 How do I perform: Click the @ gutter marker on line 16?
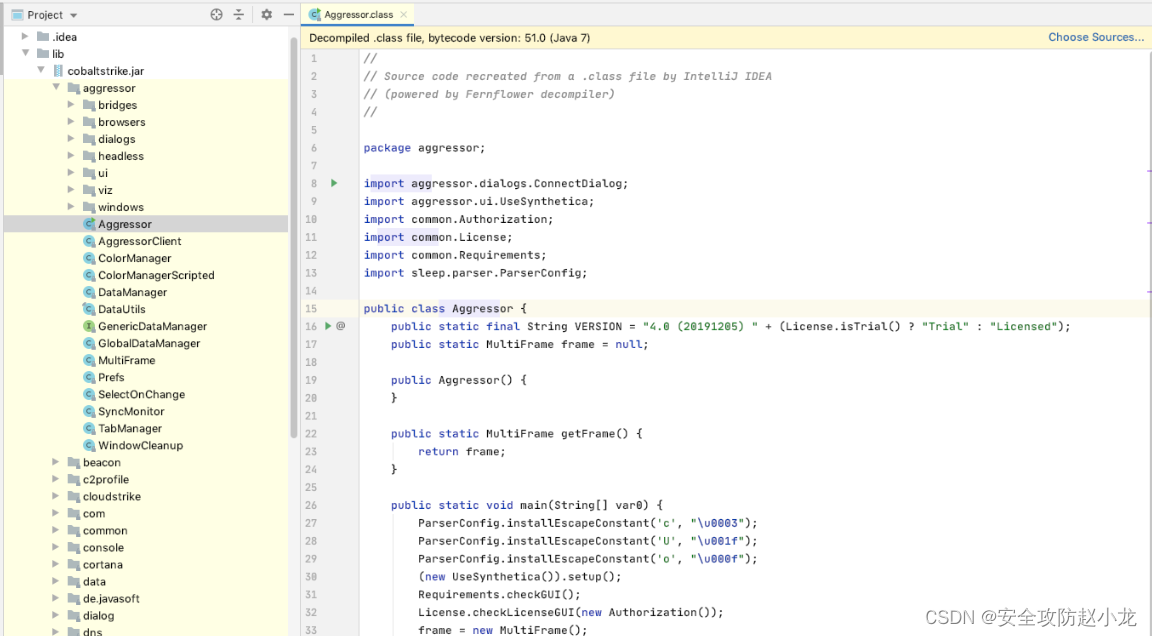point(341,325)
